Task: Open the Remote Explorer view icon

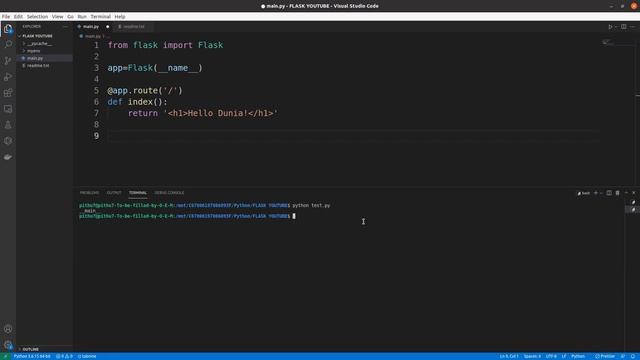Action: (8, 109)
